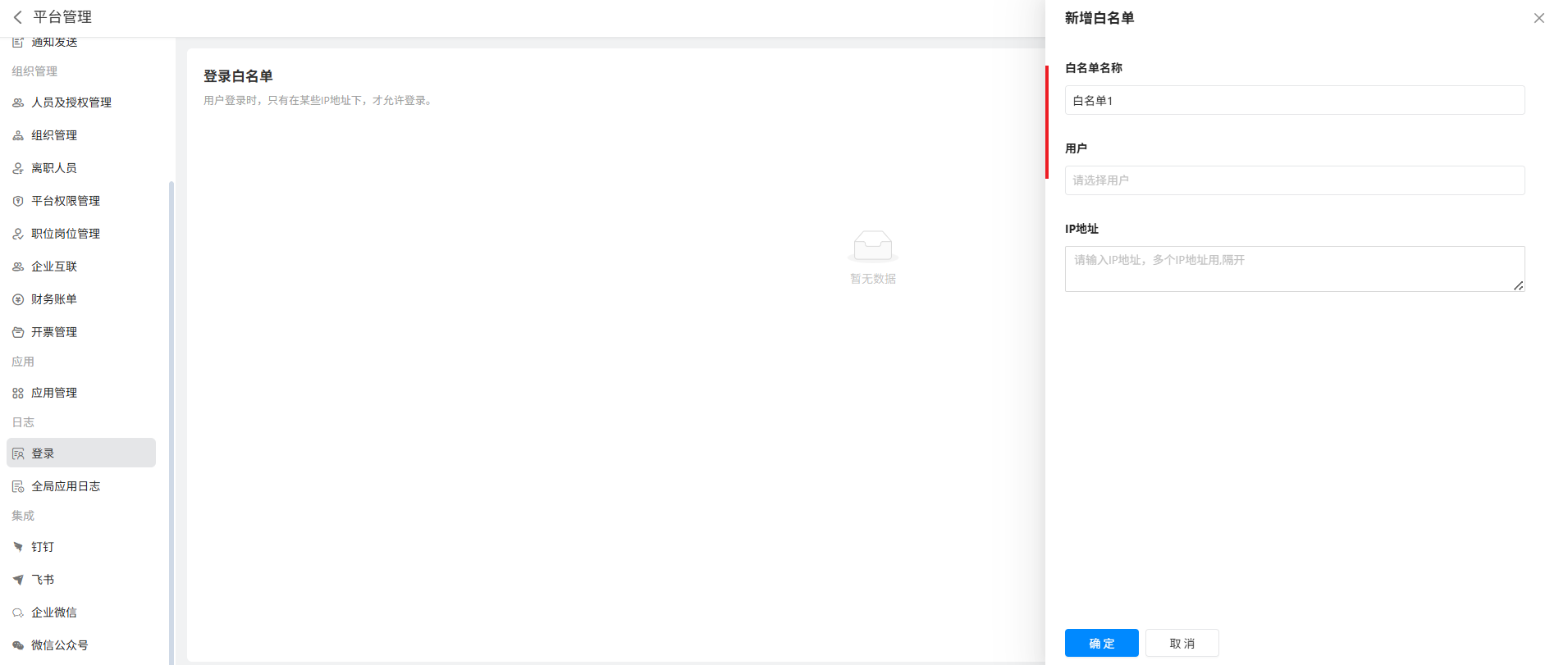1568x665 pixels.
Task: Click the 应用管理 grid icon
Action: click(18, 394)
